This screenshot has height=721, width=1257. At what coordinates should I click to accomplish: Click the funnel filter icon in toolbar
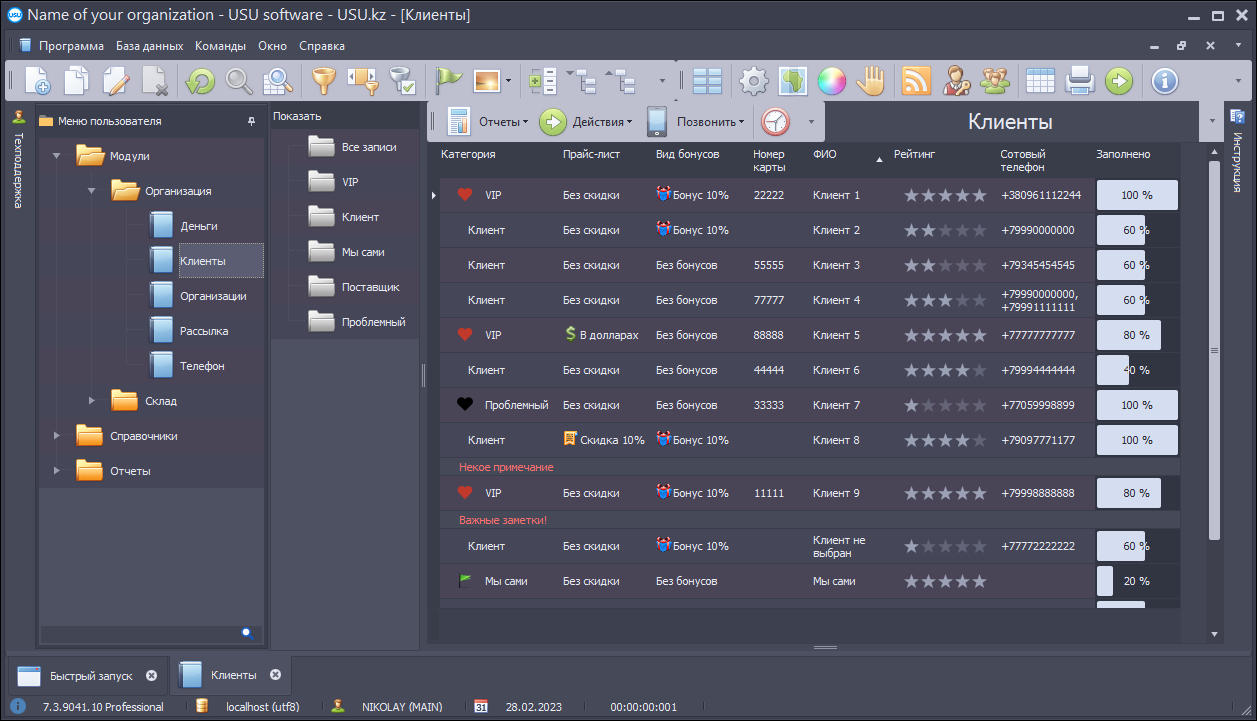point(323,81)
